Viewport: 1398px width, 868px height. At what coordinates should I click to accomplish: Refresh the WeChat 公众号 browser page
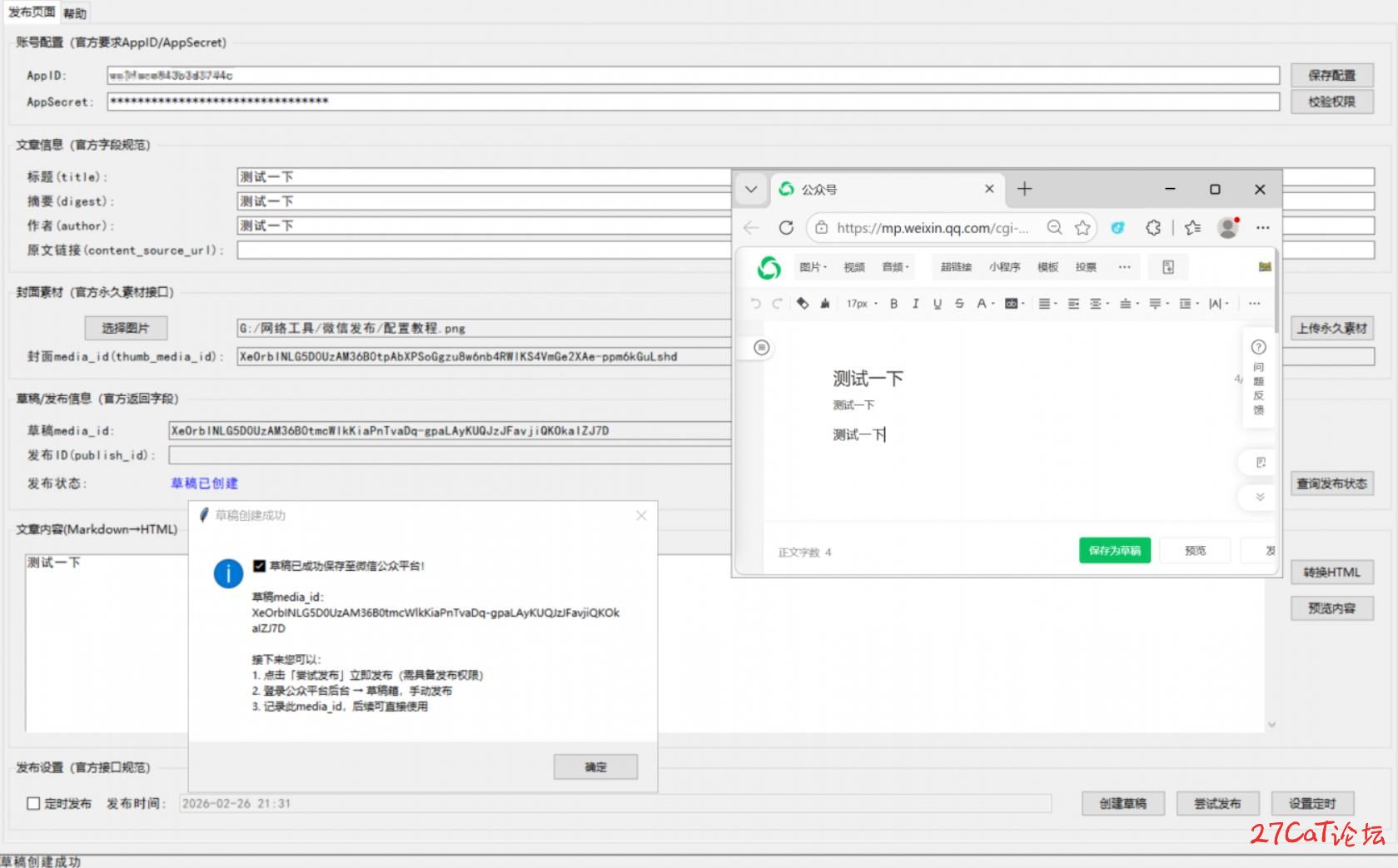click(786, 227)
